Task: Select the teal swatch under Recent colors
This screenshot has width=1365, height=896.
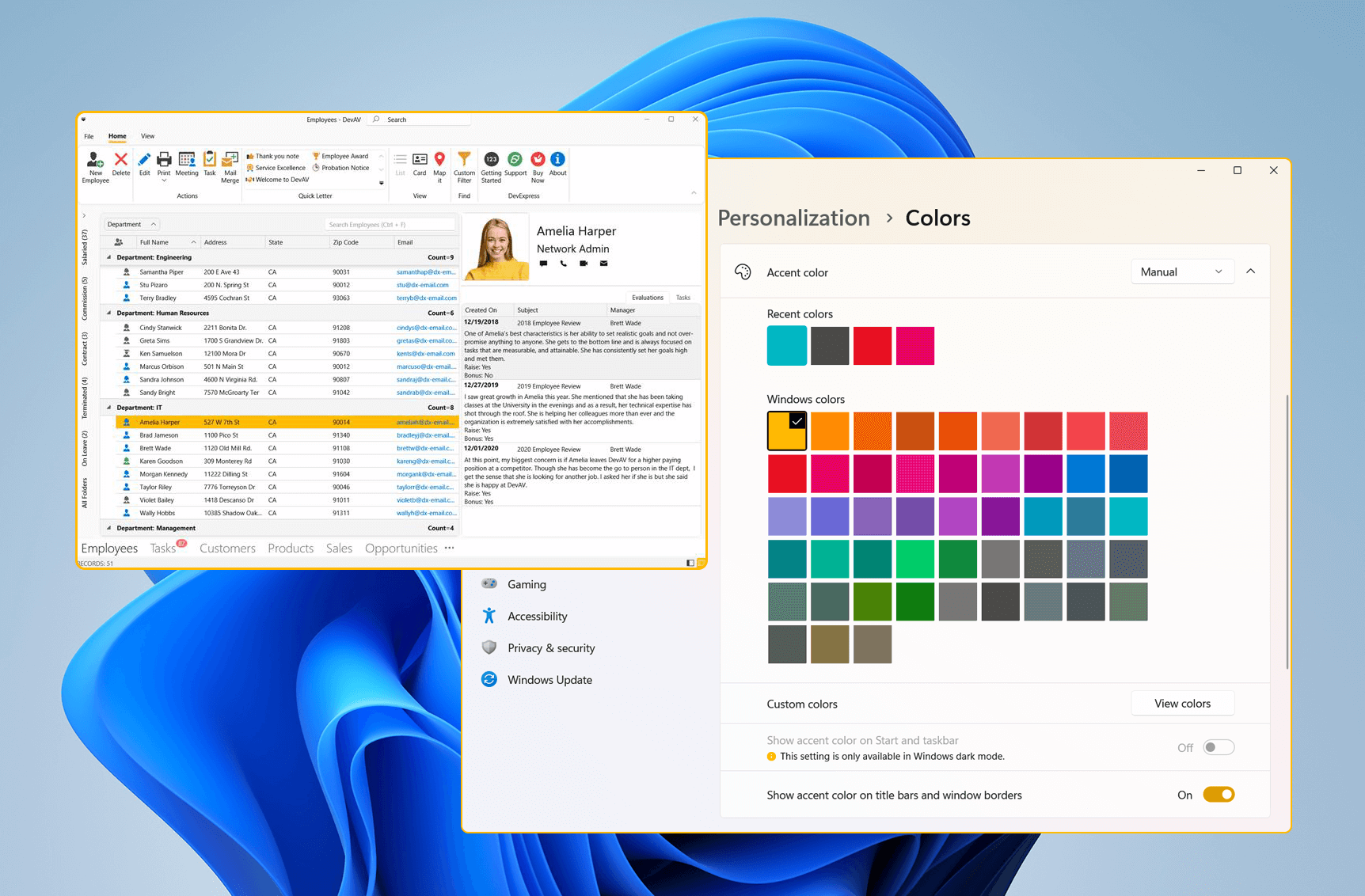Action: tap(786, 345)
